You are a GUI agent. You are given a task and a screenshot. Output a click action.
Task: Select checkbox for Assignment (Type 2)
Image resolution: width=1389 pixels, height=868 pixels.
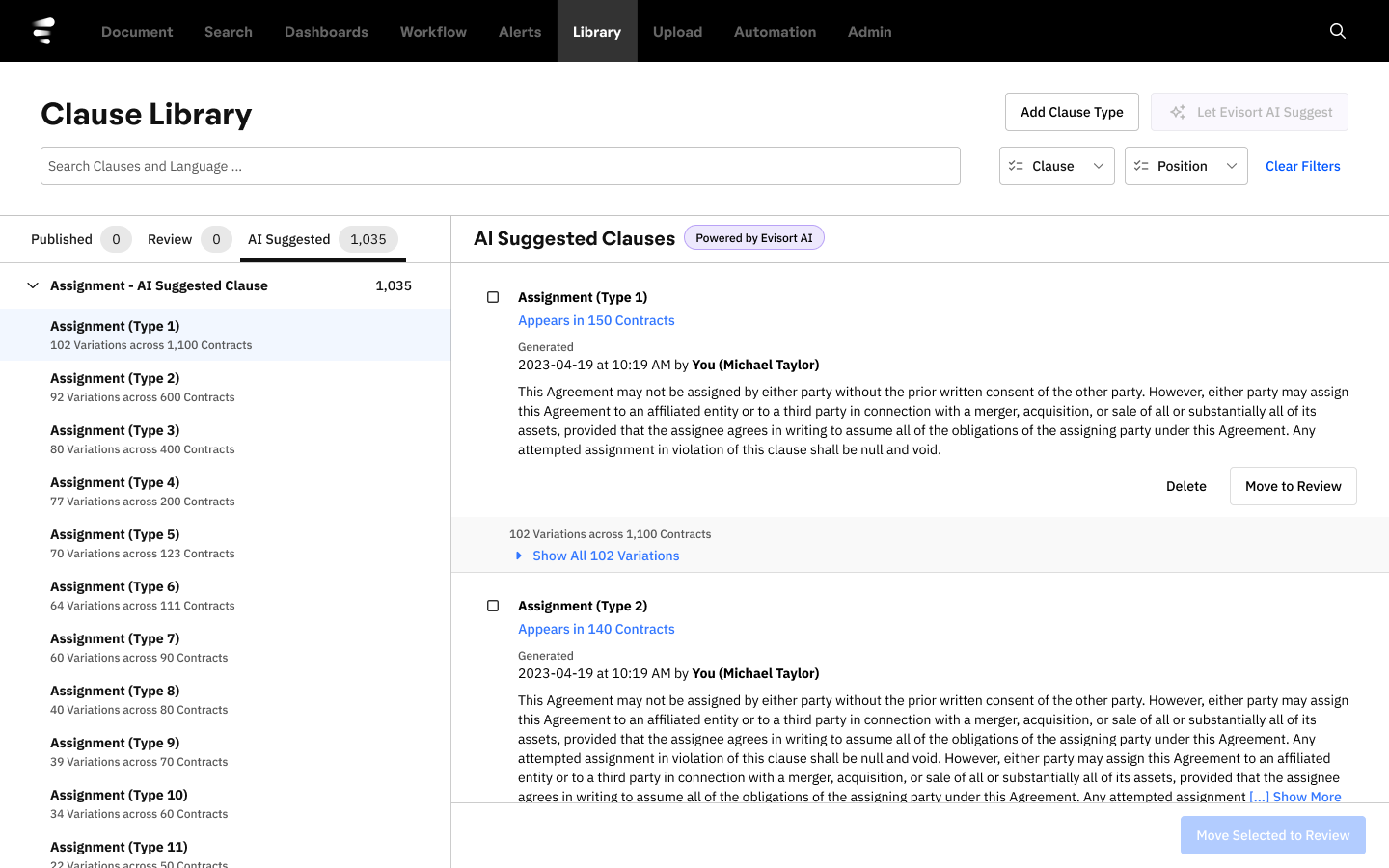[x=493, y=606]
